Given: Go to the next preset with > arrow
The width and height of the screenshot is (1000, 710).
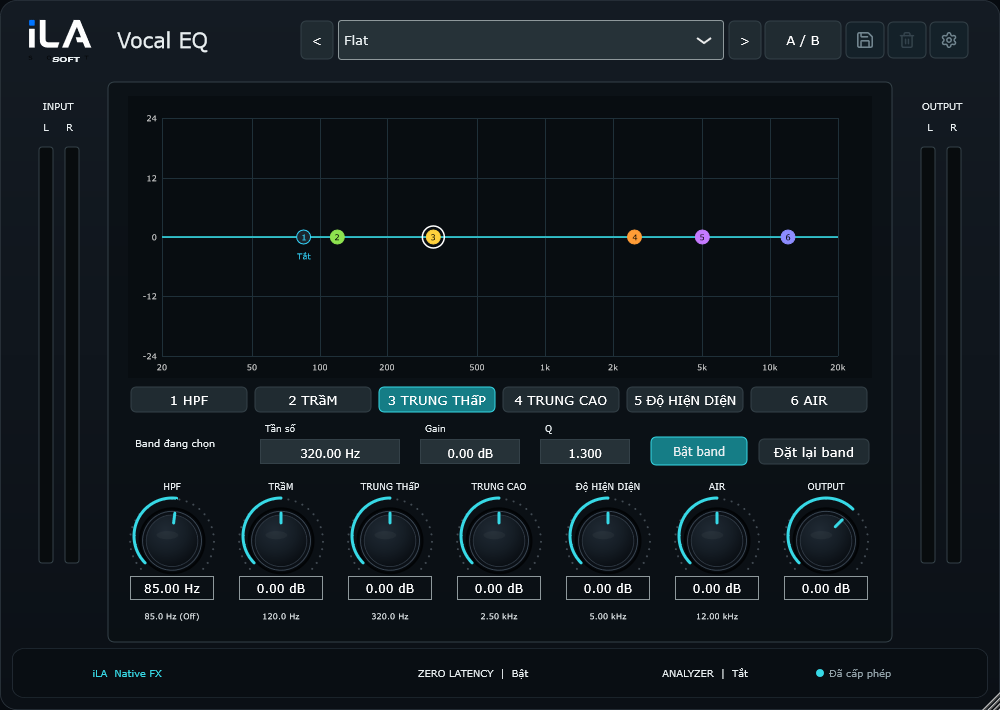Looking at the screenshot, I should (x=744, y=40).
